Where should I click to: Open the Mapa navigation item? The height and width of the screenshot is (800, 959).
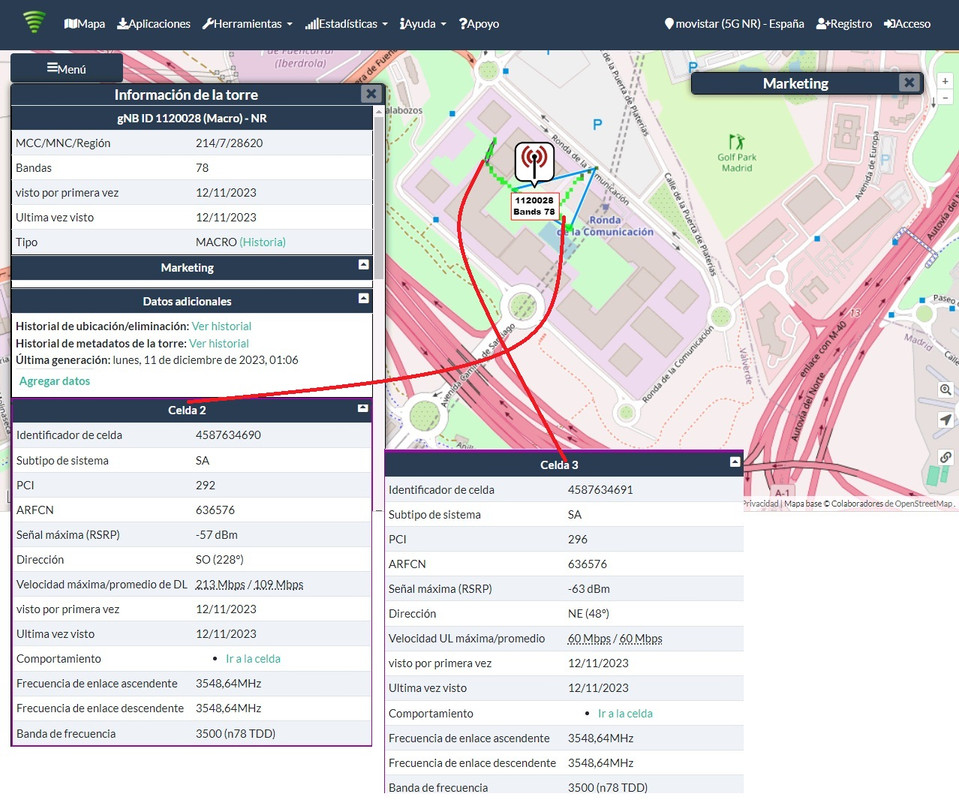pyautogui.click(x=84, y=24)
